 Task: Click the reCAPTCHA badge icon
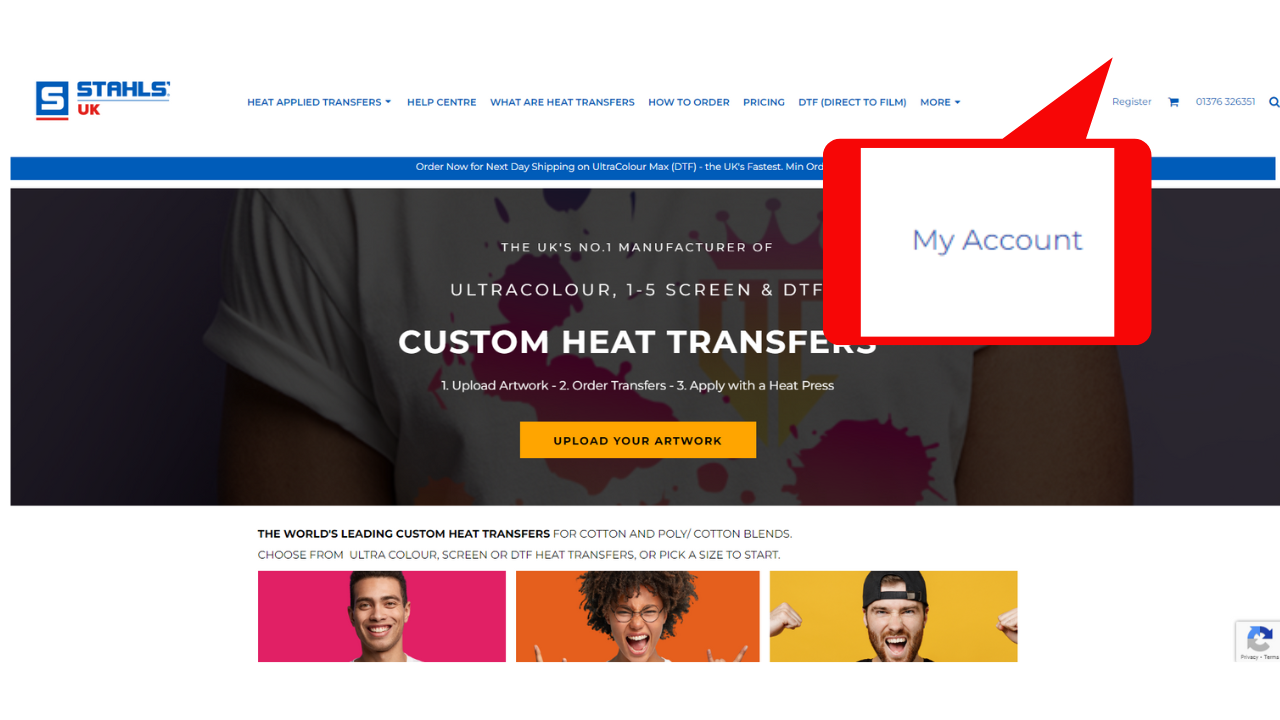click(1258, 641)
